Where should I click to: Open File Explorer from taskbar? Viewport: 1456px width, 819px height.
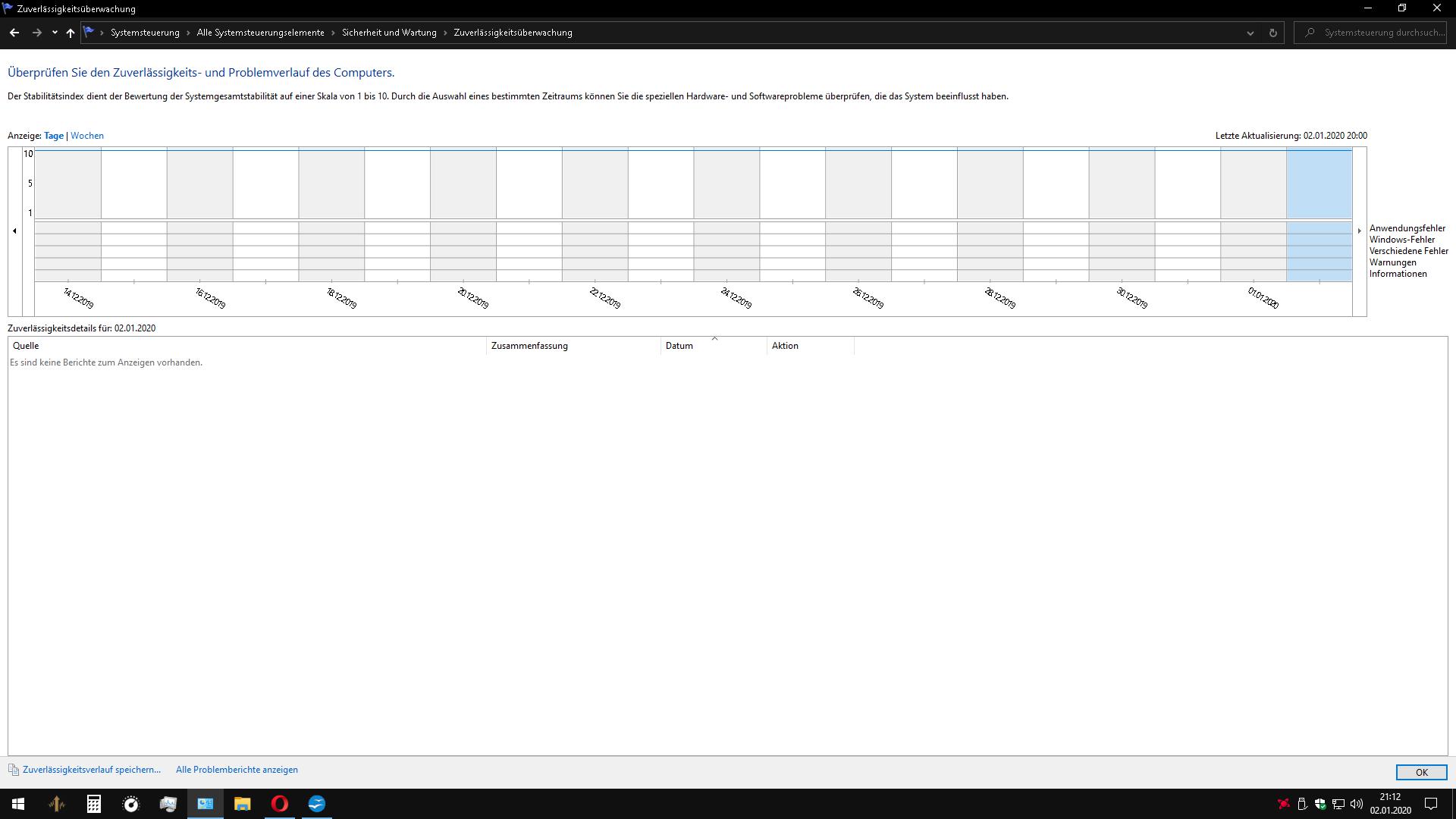[242, 804]
